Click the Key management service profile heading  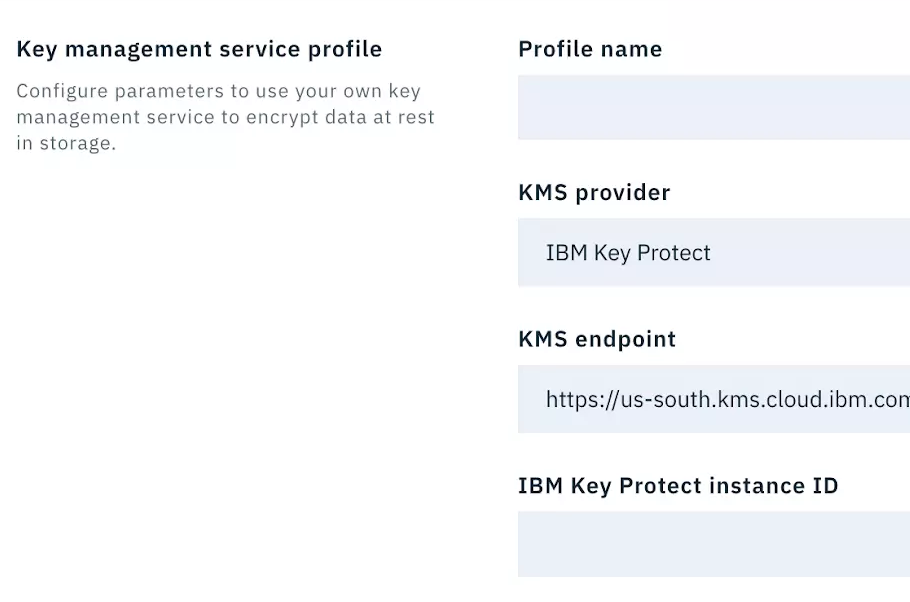click(x=199, y=48)
